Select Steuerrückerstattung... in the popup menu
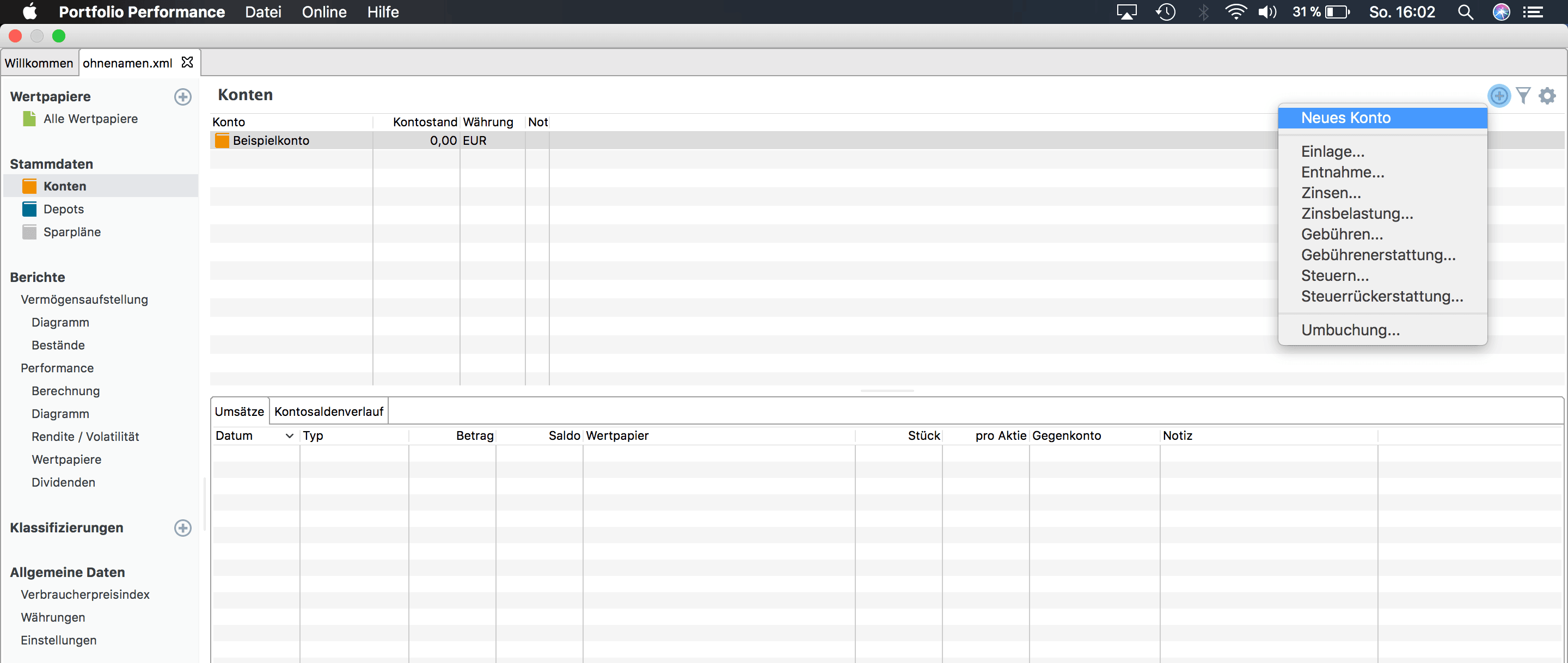The height and width of the screenshot is (663, 1568). (1382, 296)
